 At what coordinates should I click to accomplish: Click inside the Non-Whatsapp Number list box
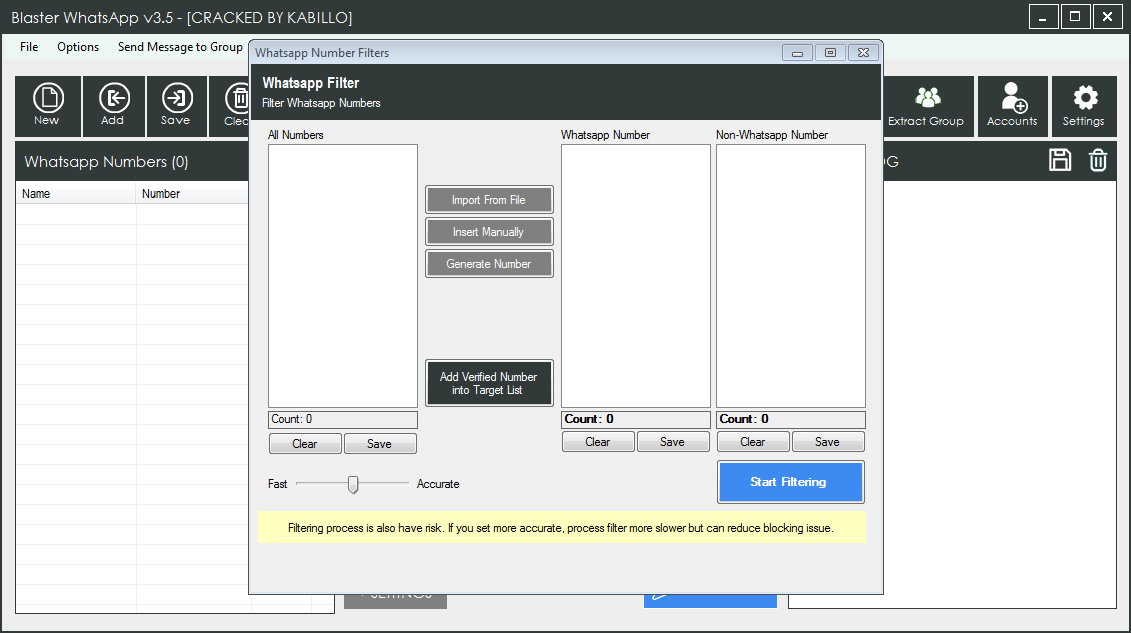pyautogui.click(x=791, y=276)
